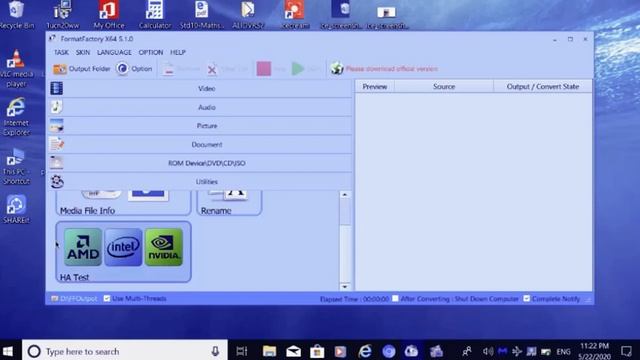Follow the 'Please download official version' link

pos(391,69)
